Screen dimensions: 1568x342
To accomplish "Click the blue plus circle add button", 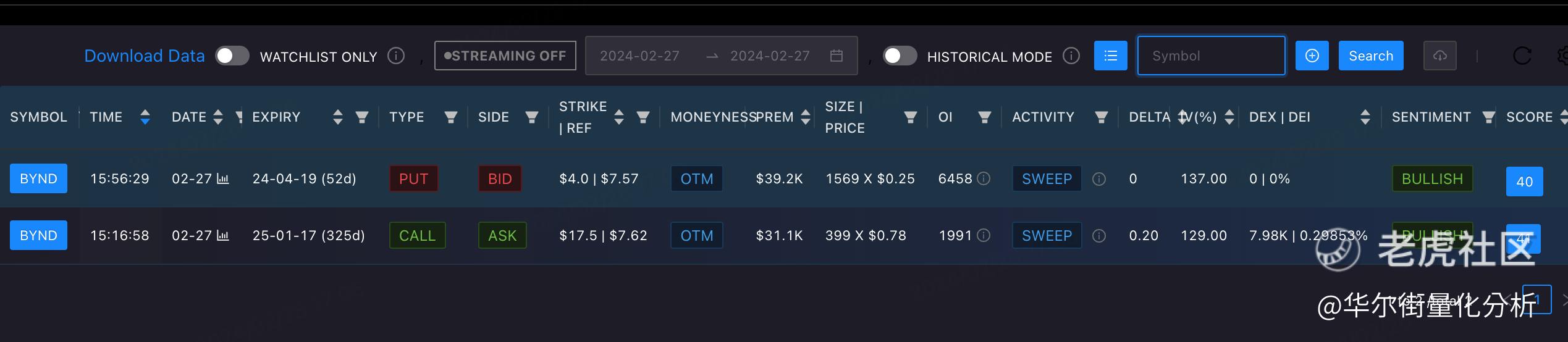I will point(1312,56).
